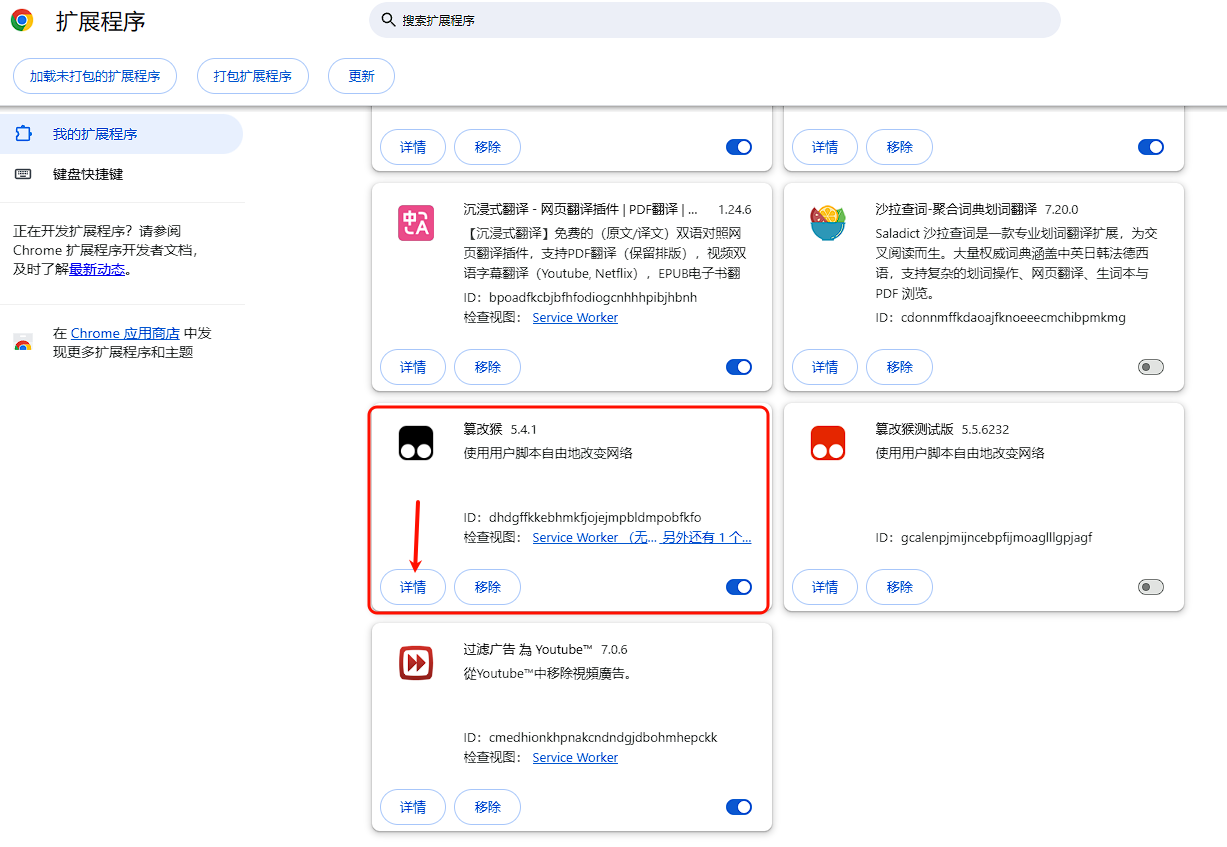
Task: Click 加载未打包的扩展程序 button
Action: [x=94, y=75]
